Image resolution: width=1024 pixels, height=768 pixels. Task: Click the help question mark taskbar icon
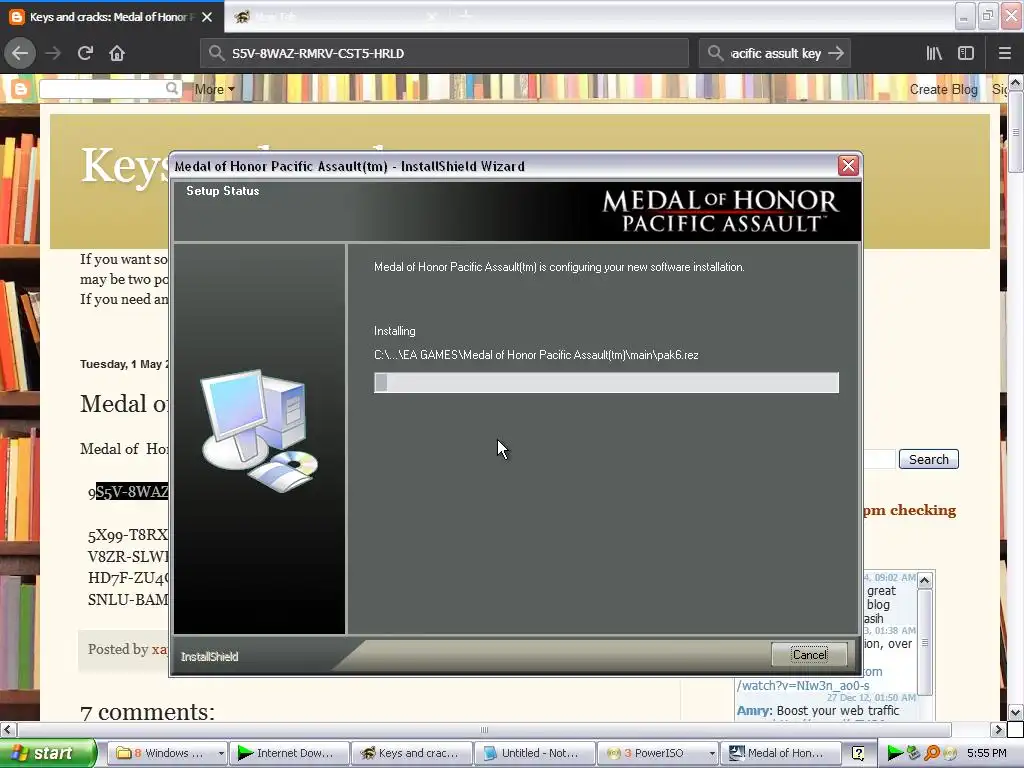[x=858, y=753]
